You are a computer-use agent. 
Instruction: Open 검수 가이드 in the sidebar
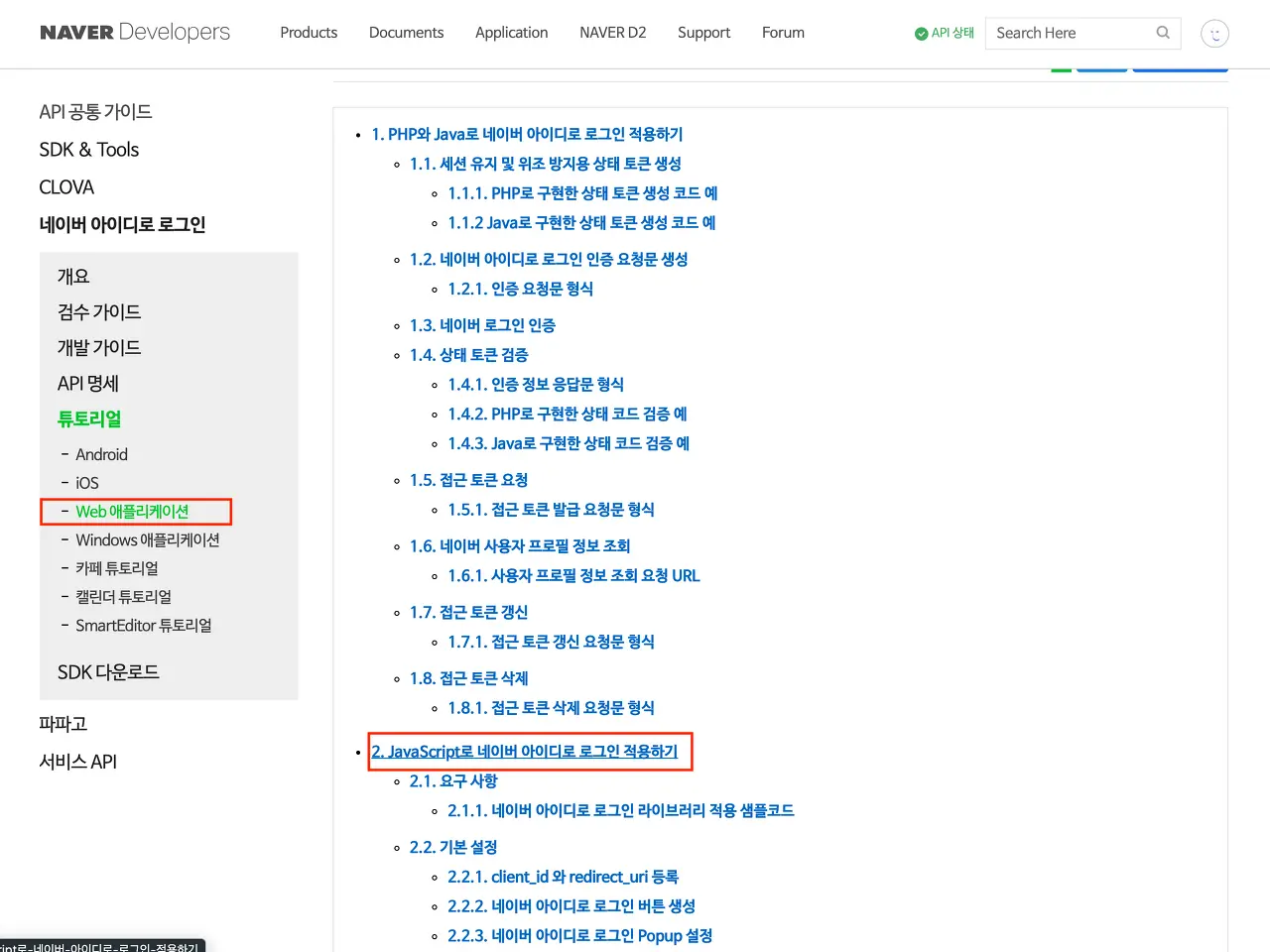pos(99,312)
